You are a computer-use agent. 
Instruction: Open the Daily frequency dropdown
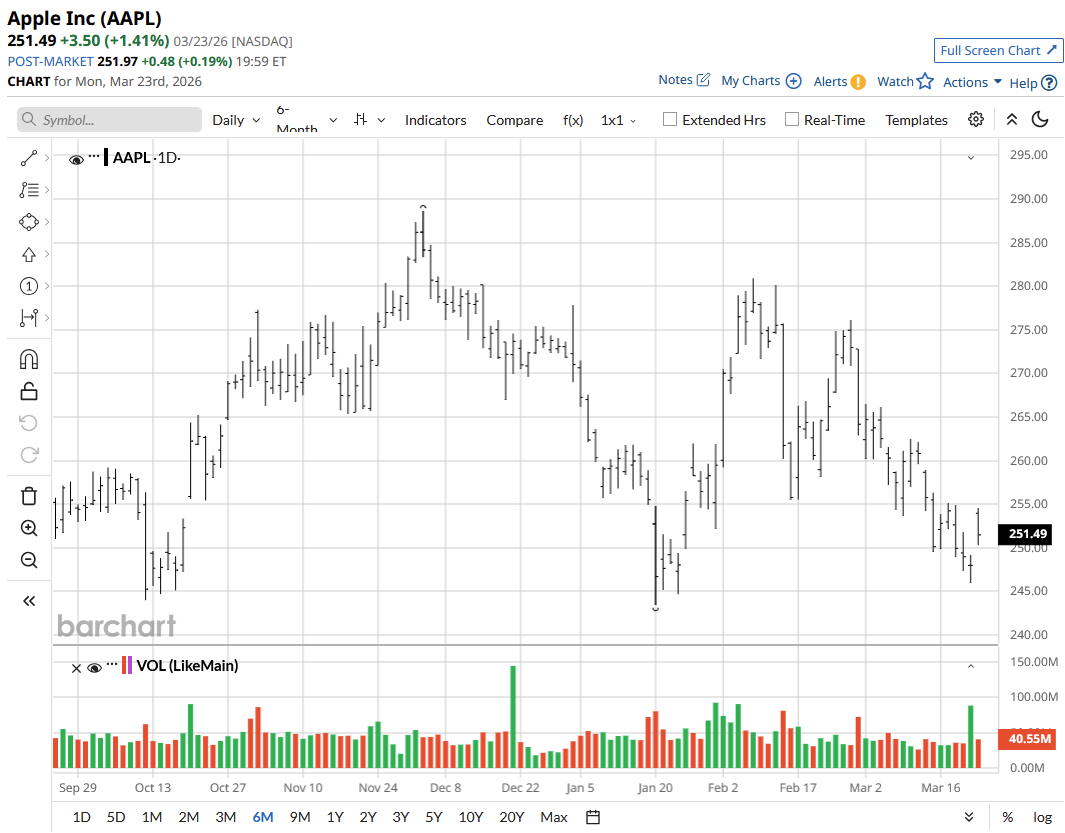[x=236, y=120]
